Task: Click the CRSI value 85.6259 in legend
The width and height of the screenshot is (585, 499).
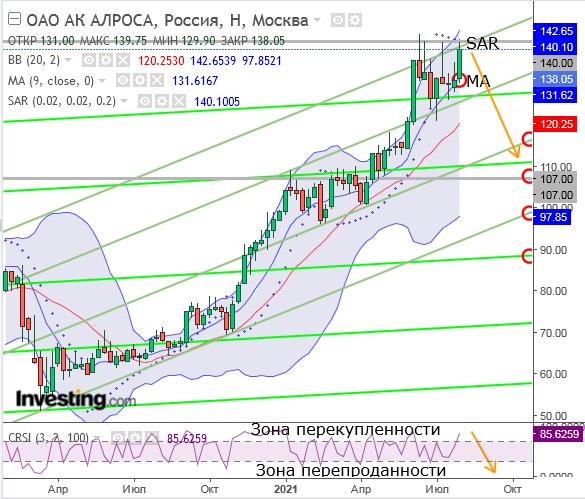Action: 187,438
